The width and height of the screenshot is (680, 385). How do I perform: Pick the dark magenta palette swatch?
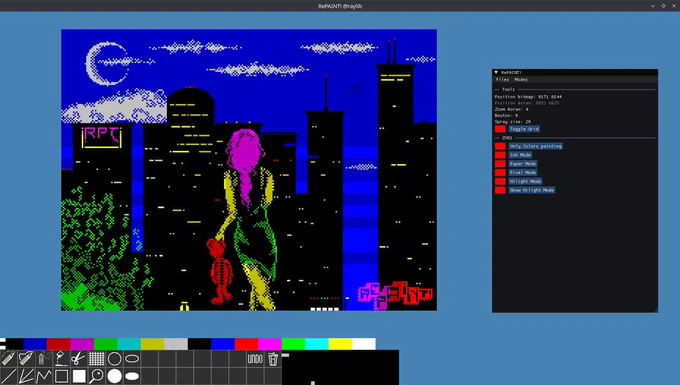(x=82, y=344)
